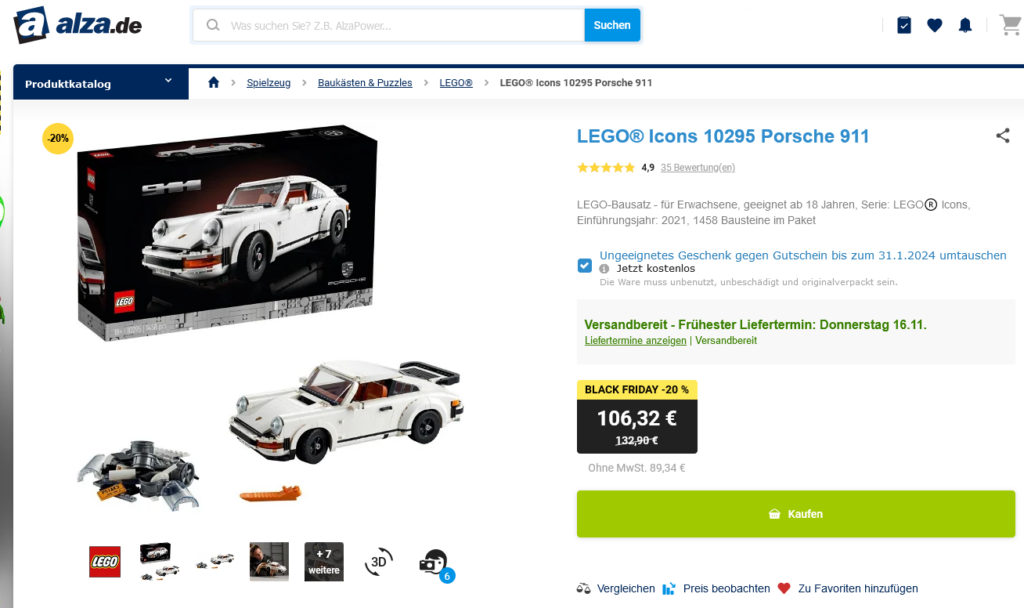The image size is (1024, 608).
Task: Open the shopping cart icon
Action: click(x=1011, y=25)
